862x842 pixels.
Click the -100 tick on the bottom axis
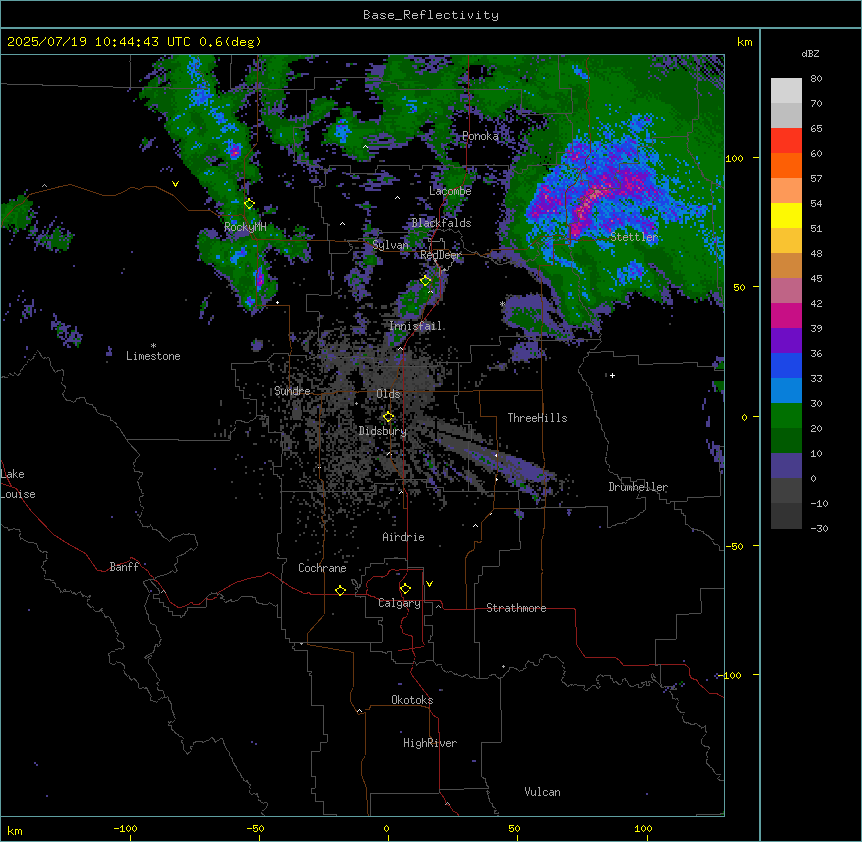125,828
